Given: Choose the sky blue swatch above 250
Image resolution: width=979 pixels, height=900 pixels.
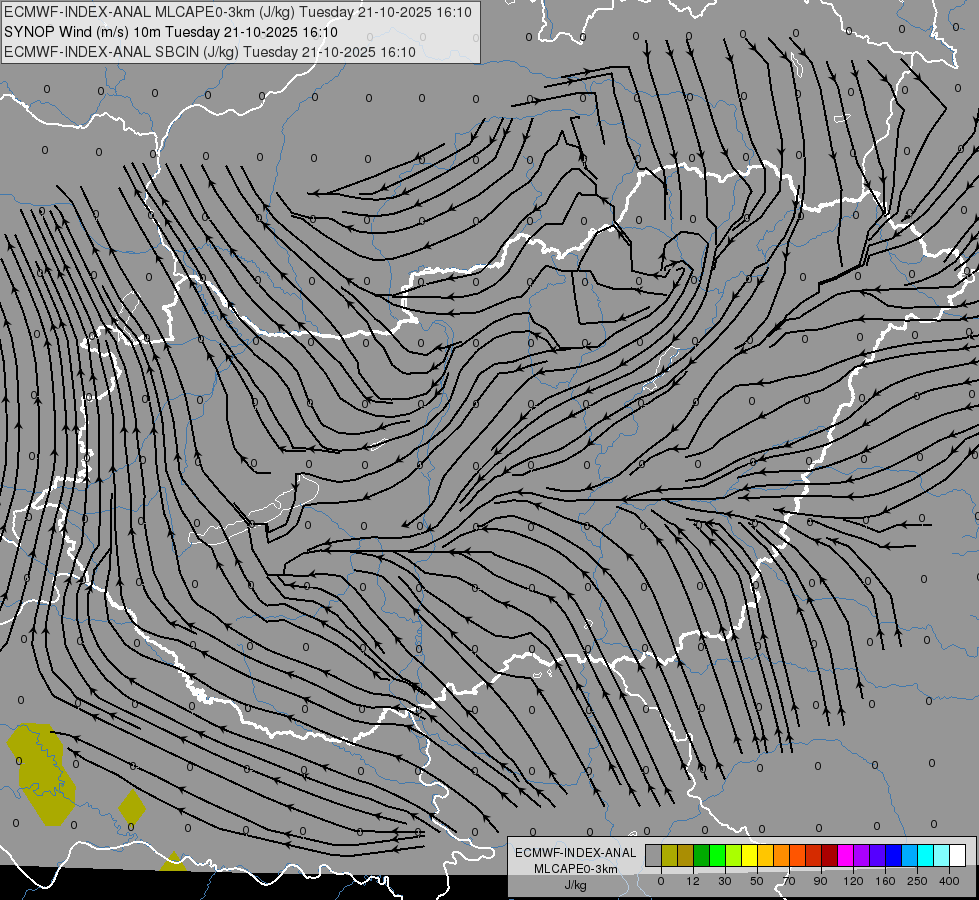Looking at the screenshot, I should [x=910, y=855].
